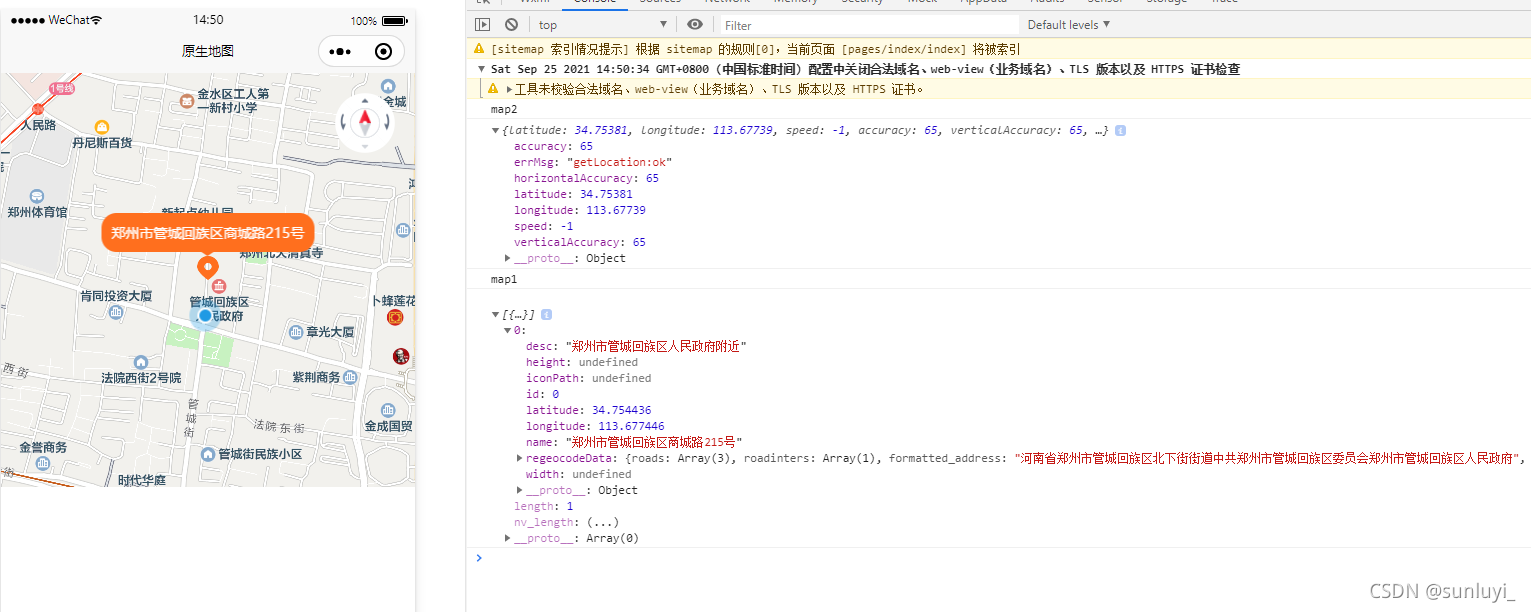Tap the map compass icon
Screen dimensions: 1531x612
pyautogui.click(x=365, y=122)
